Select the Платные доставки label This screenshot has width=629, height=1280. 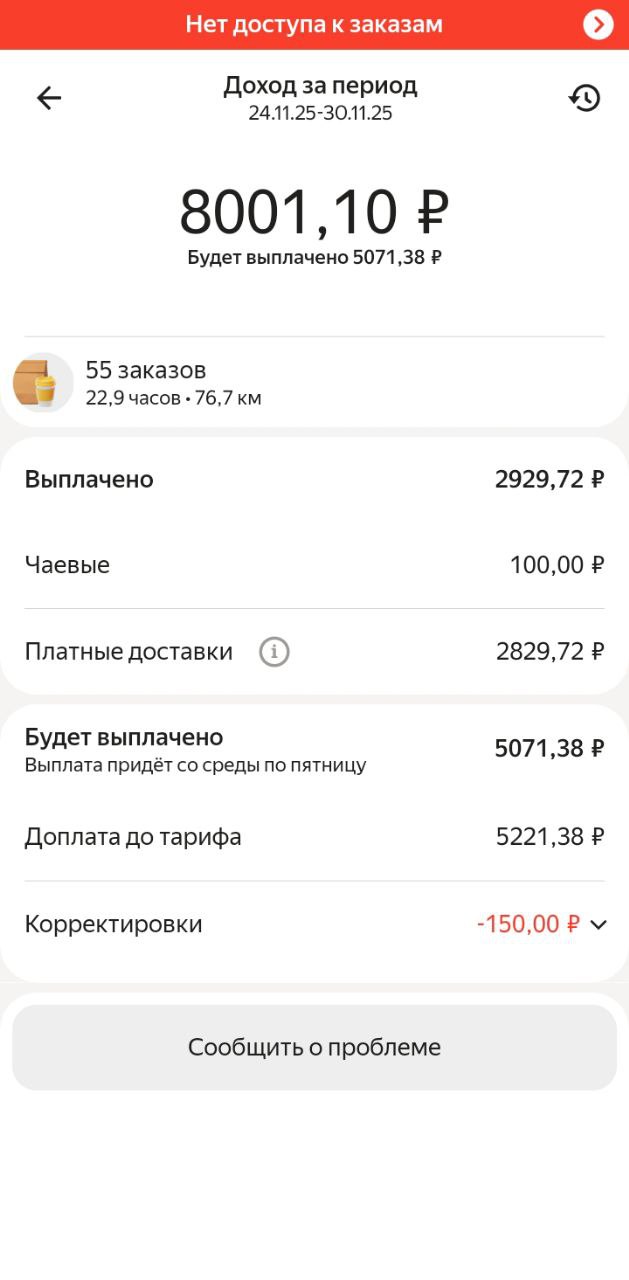pos(128,652)
